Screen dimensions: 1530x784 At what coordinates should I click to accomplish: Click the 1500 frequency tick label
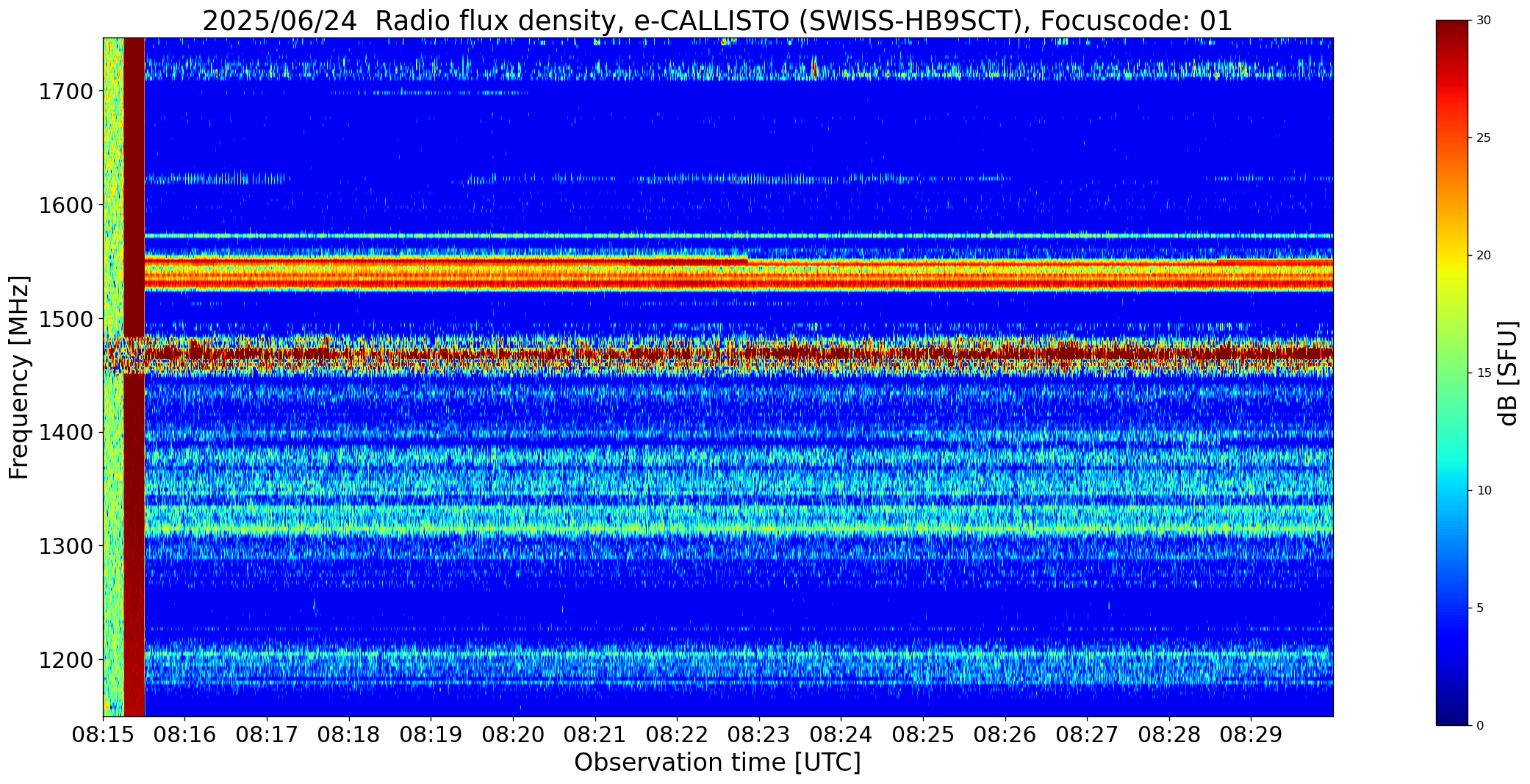65,319
